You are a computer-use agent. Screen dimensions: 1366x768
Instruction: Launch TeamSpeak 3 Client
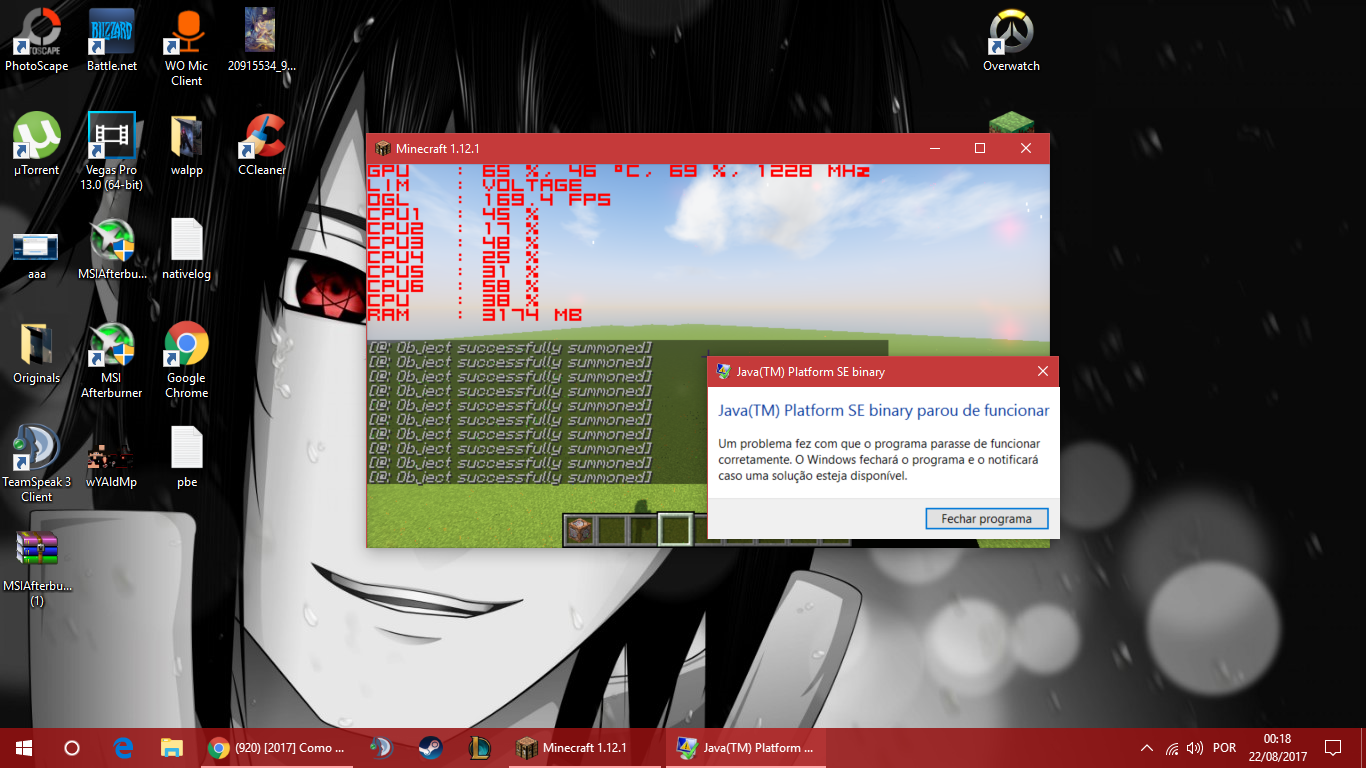point(37,463)
